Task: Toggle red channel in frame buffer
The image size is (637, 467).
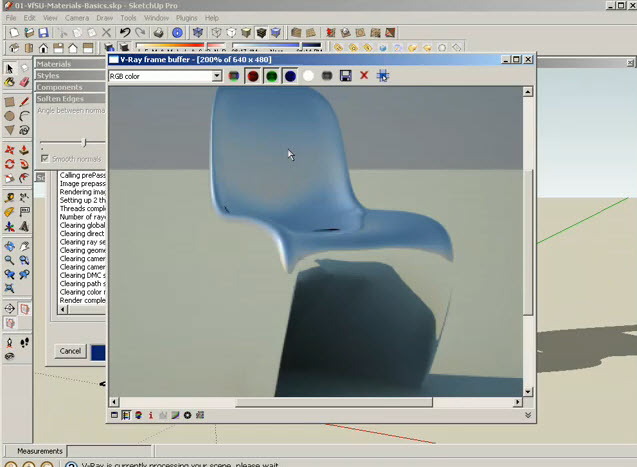Action: 253,76
